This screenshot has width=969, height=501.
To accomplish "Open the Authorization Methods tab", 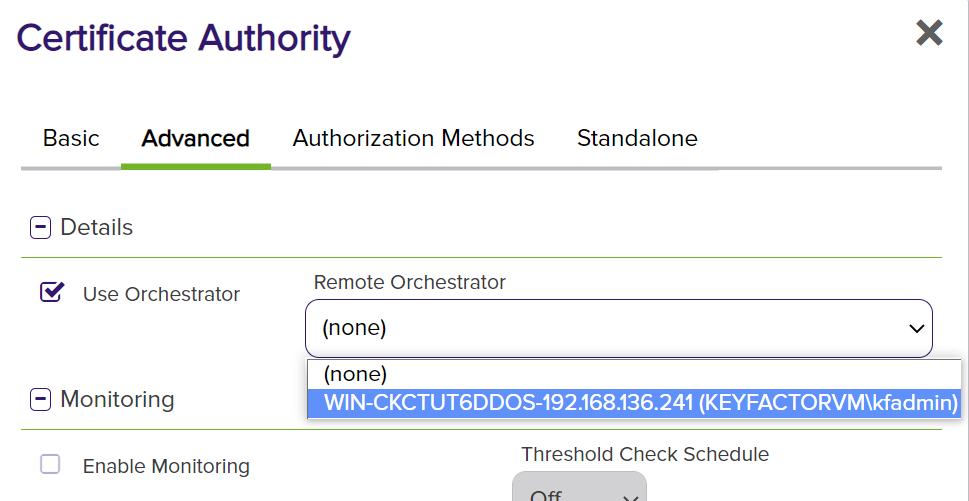I will click(413, 138).
